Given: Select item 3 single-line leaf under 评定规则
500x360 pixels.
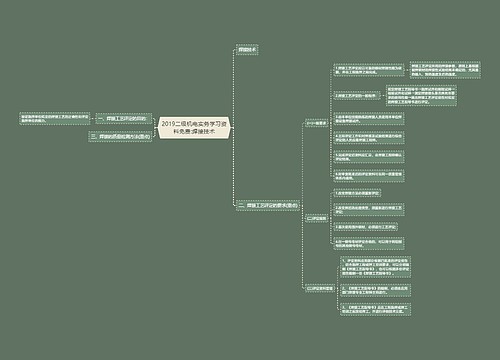Looking at the screenshot, I should point(366,227).
